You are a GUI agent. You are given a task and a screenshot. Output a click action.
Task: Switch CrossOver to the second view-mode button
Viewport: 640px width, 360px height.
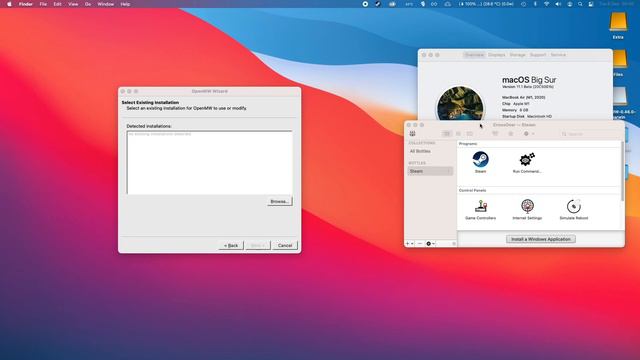click(x=458, y=134)
